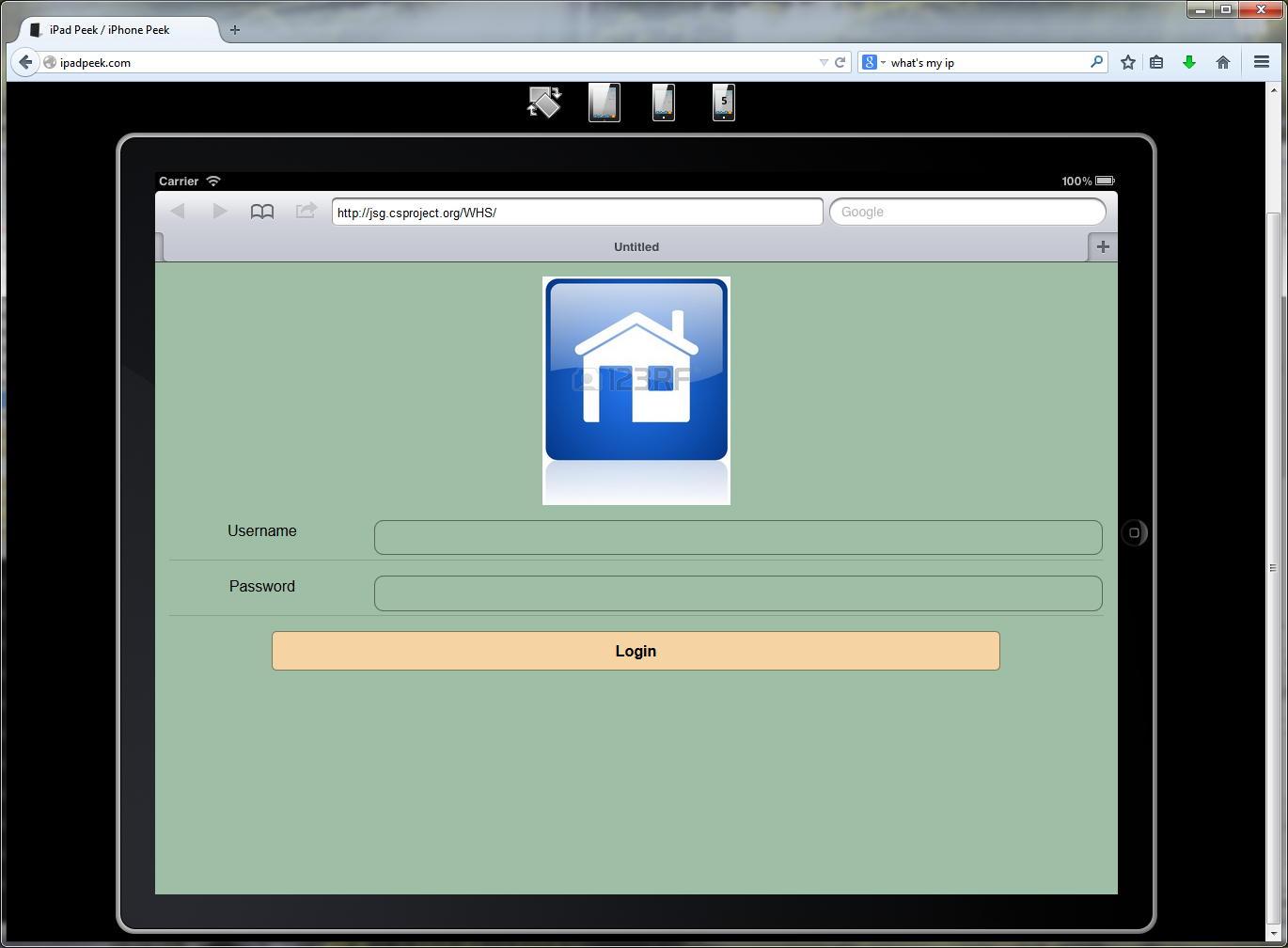Open the simulated Safari bookmarks book icon
1288x948 pixels.
(262, 212)
